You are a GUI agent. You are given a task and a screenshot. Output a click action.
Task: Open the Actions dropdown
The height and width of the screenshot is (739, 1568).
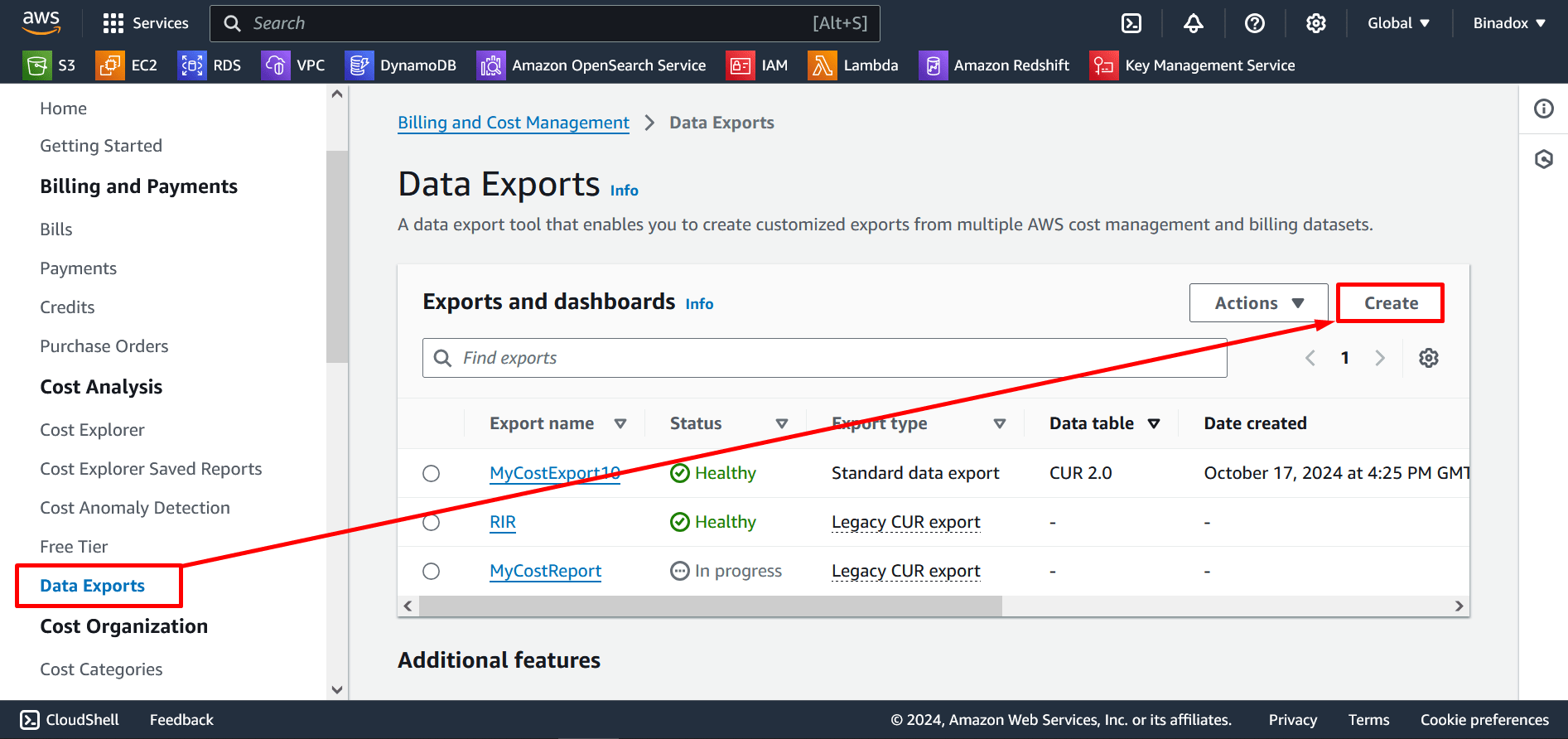pyautogui.click(x=1258, y=303)
